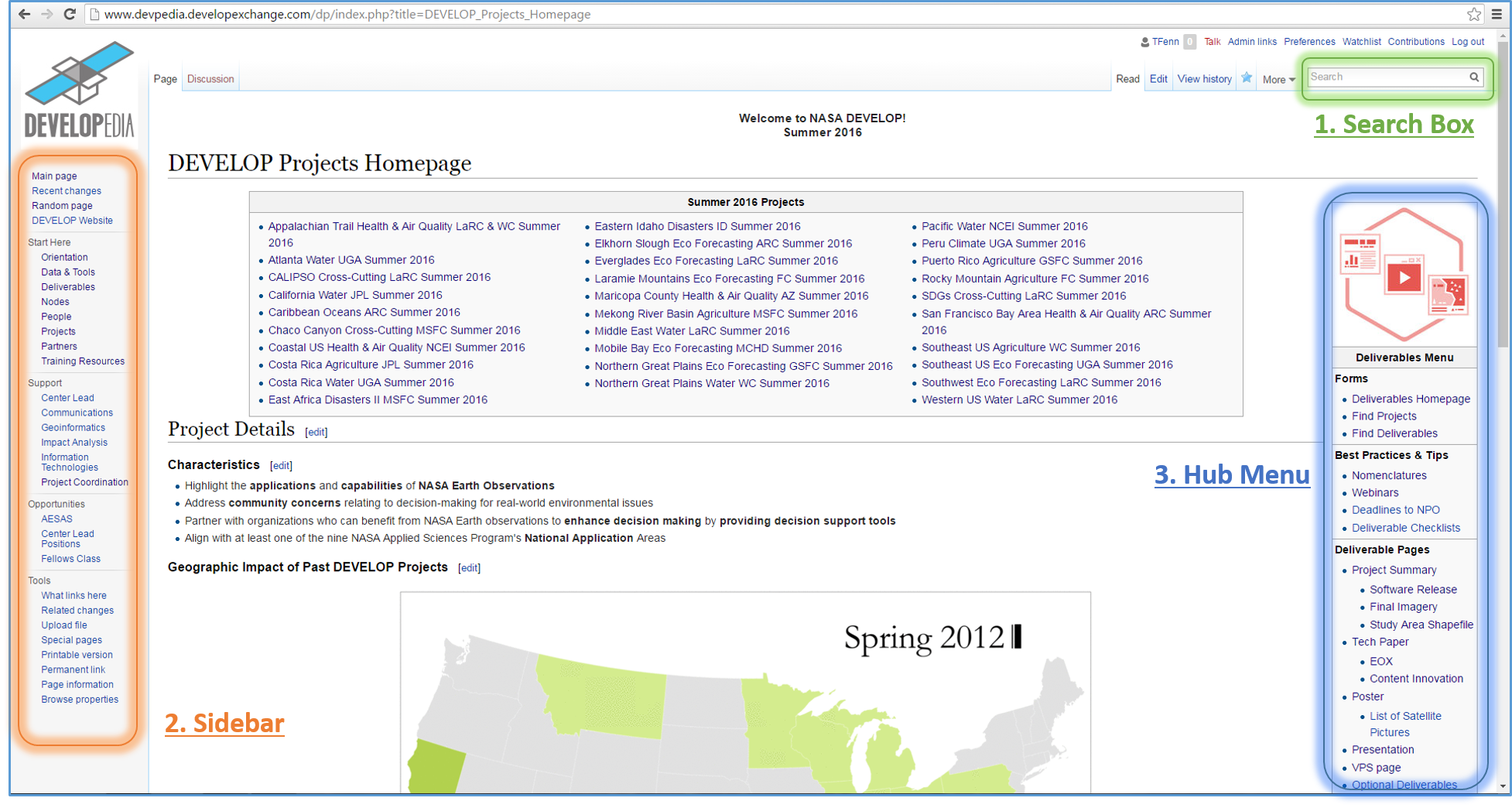Open Training Resources sidebar link
1512x808 pixels.
point(83,361)
